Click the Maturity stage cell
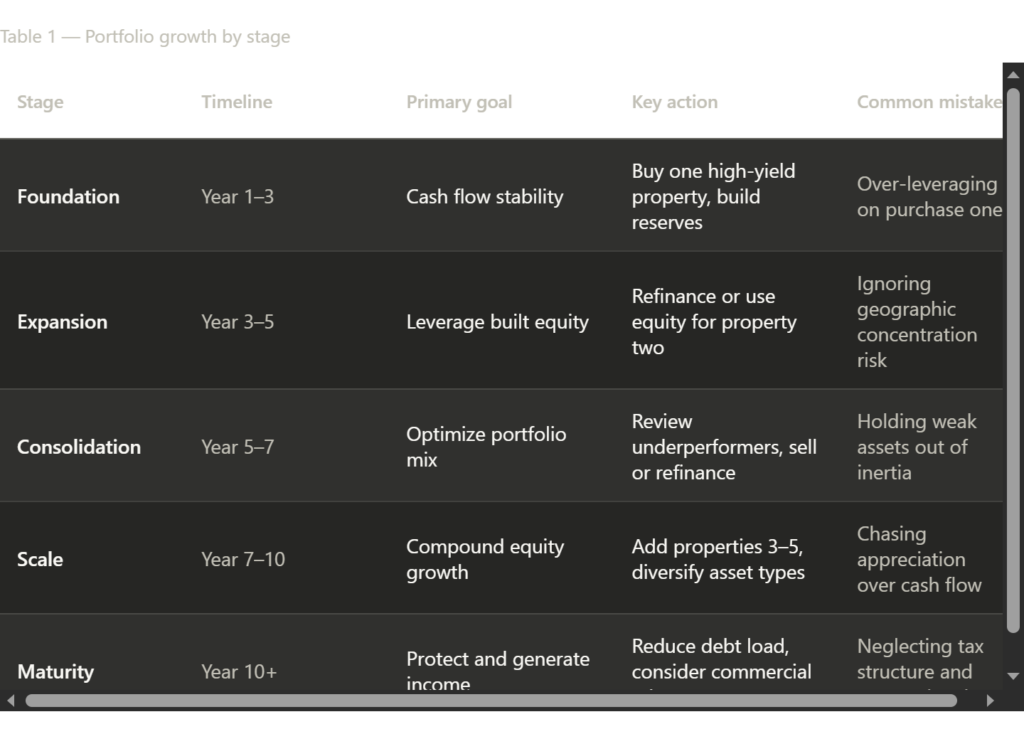 point(55,671)
